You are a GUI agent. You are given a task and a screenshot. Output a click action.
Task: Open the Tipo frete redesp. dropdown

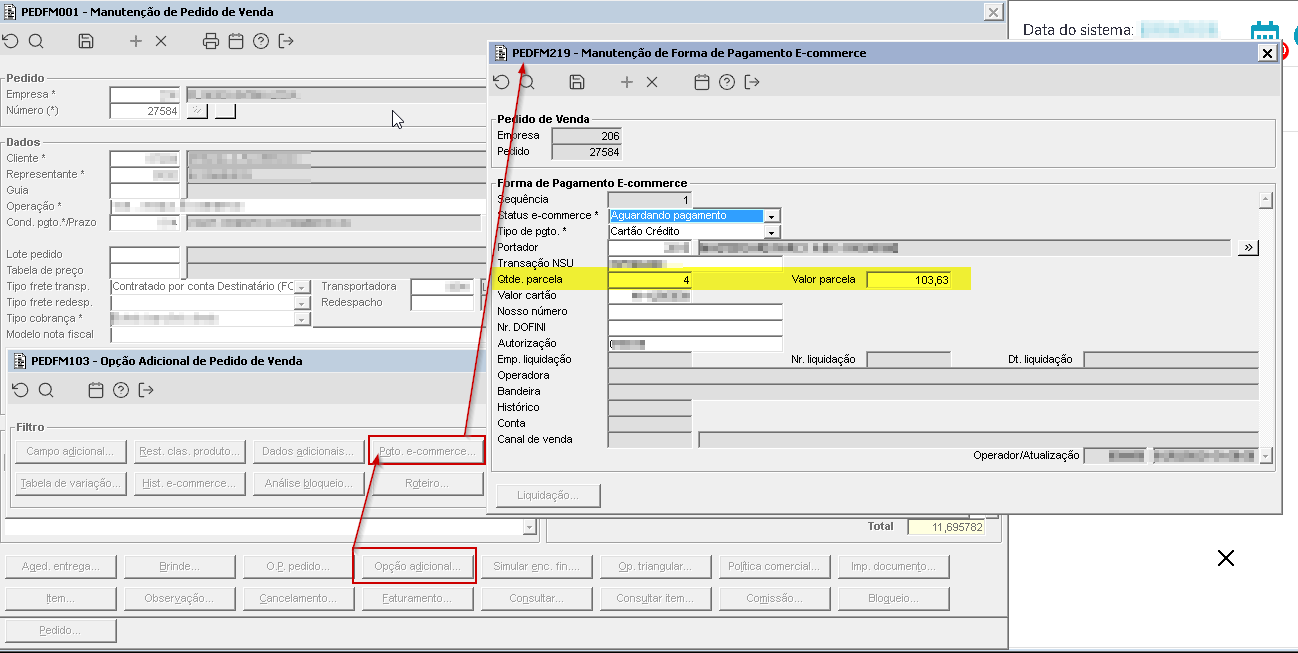tap(303, 302)
